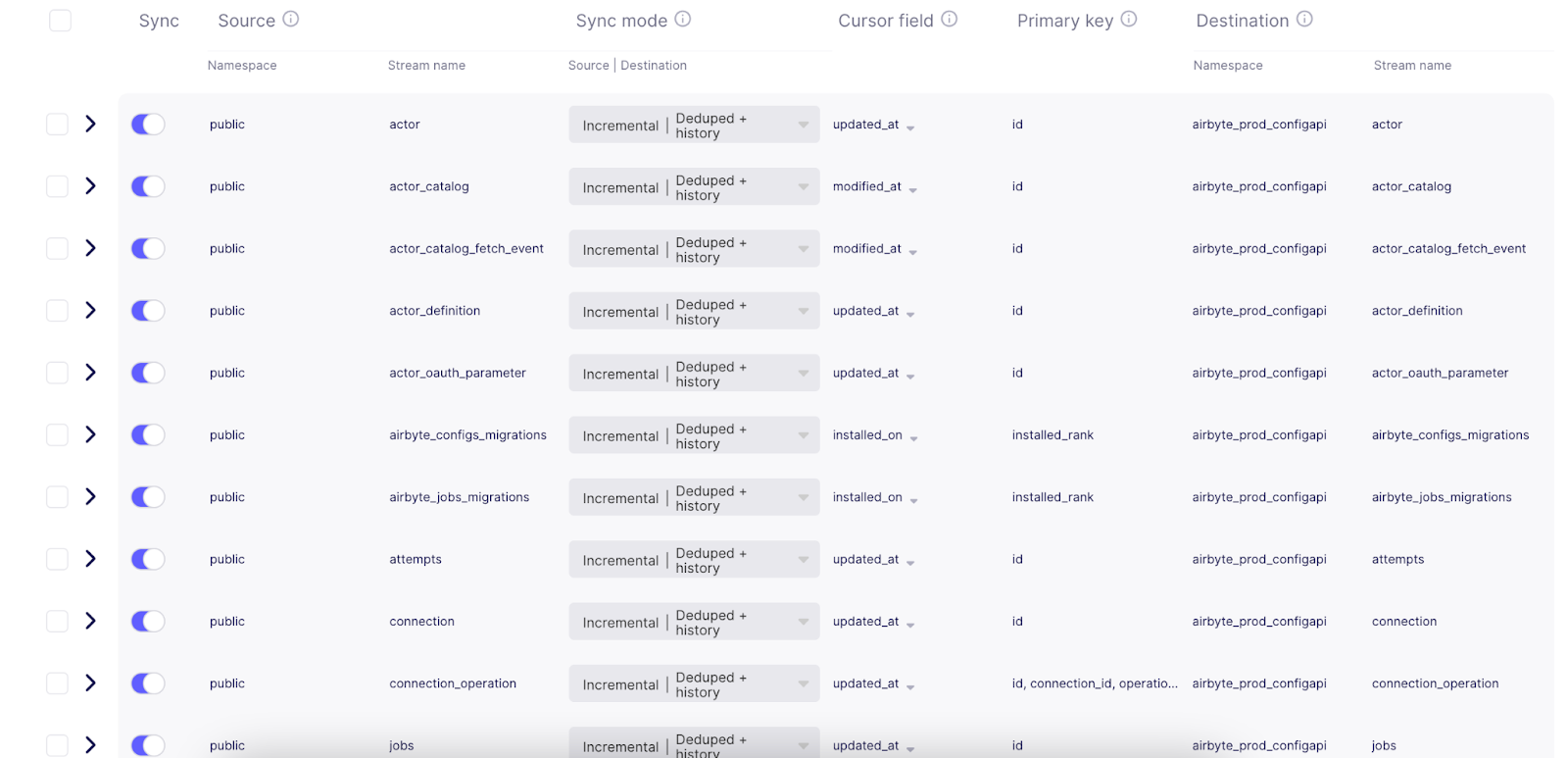Click the source stream name actor_oauth_parameter

(458, 373)
